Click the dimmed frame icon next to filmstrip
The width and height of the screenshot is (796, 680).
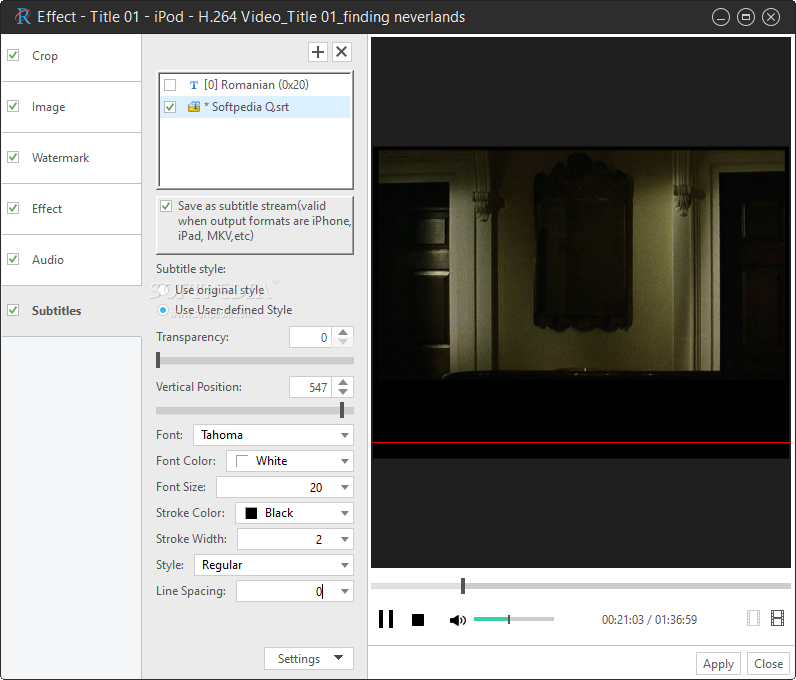pos(753,618)
